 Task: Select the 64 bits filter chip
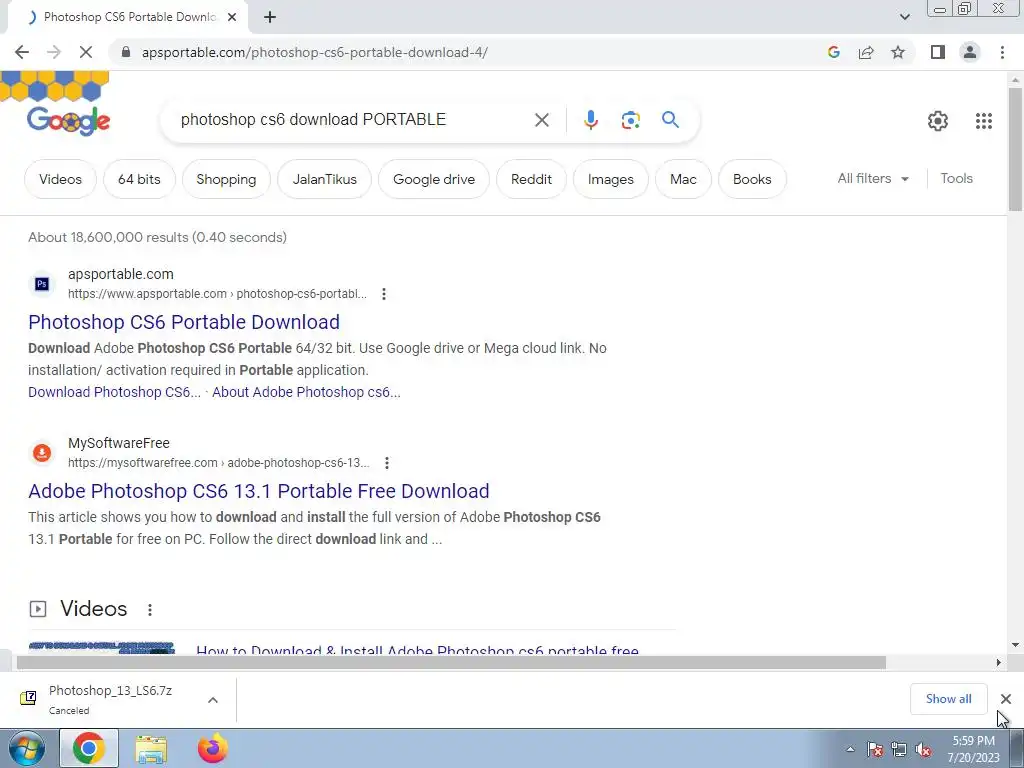click(x=139, y=179)
